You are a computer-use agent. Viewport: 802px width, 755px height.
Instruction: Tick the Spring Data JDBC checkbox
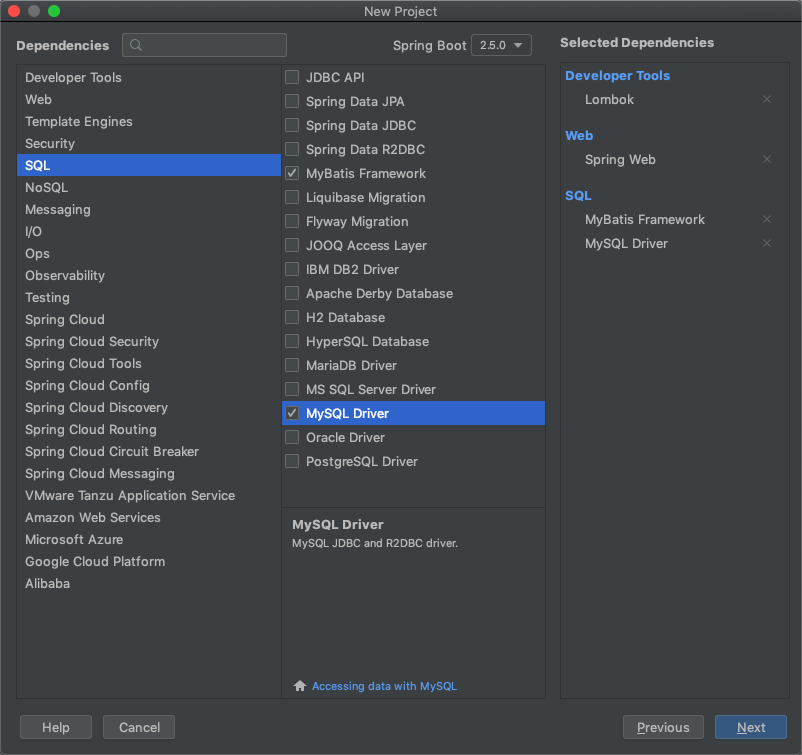tap(292, 125)
